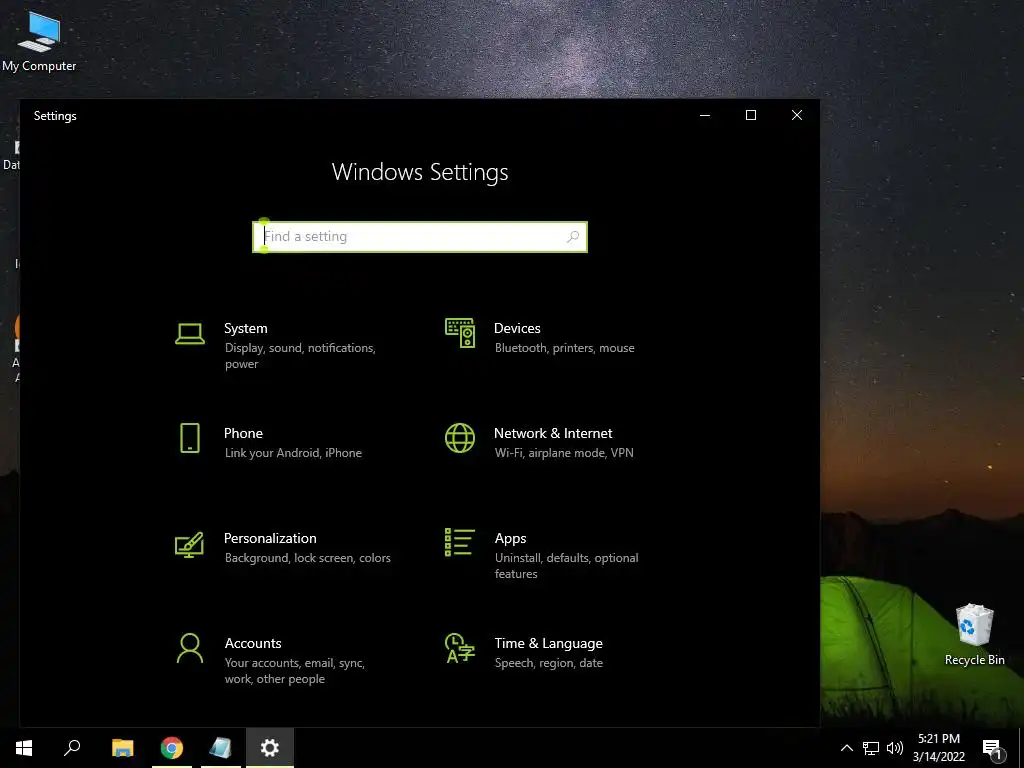Viewport: 1024px width, 768px height.
Task: Open the Time & Language title
Action: (x=549, y=643)
